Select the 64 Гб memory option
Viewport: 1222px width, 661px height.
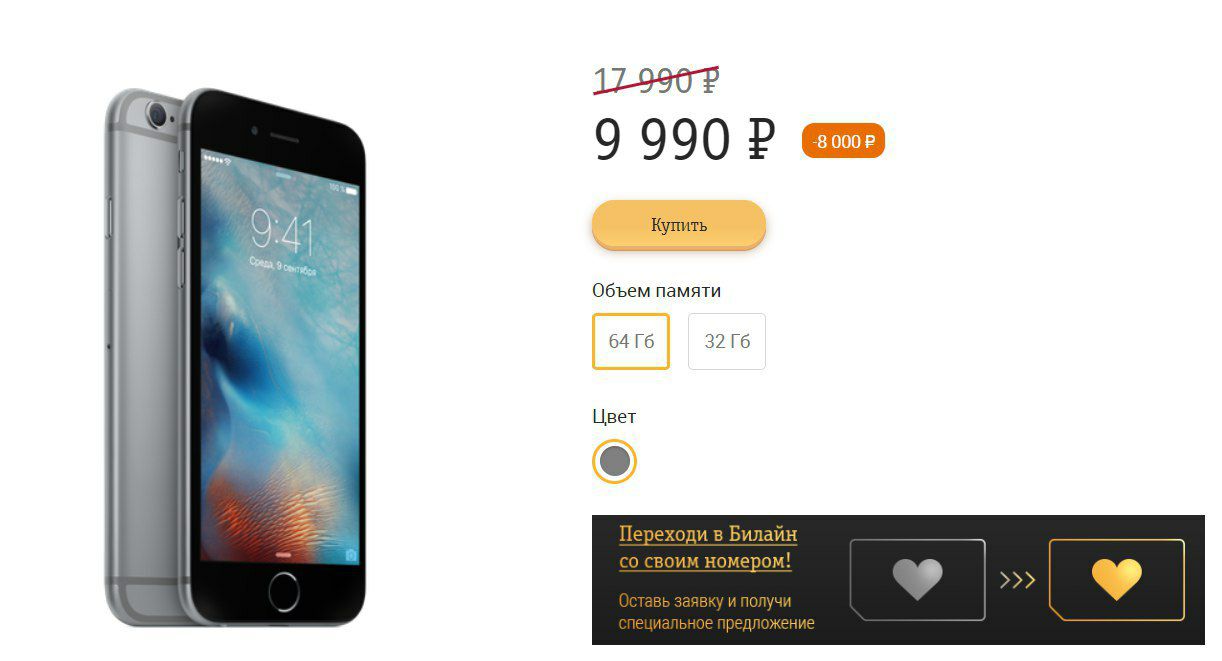631,341
